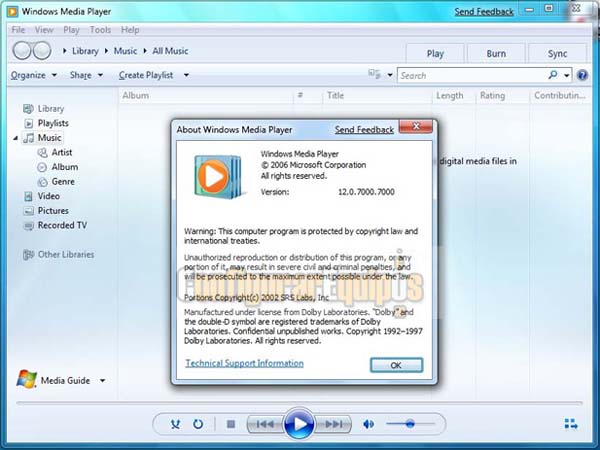Click the Library icon in sidebar
Viewport: 600px width, 450px height.
click(x=28, y=109)
